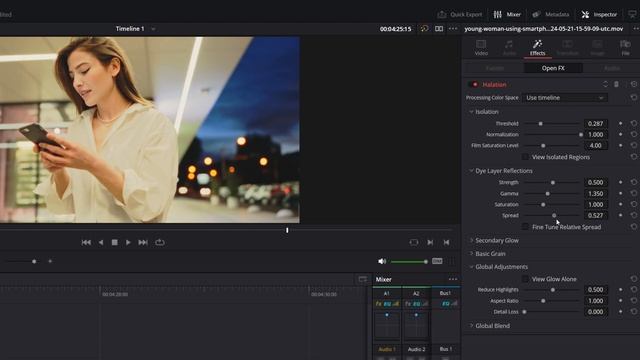Enable View Glow Alone checkbox
The image size is (640, 360).
525,279
